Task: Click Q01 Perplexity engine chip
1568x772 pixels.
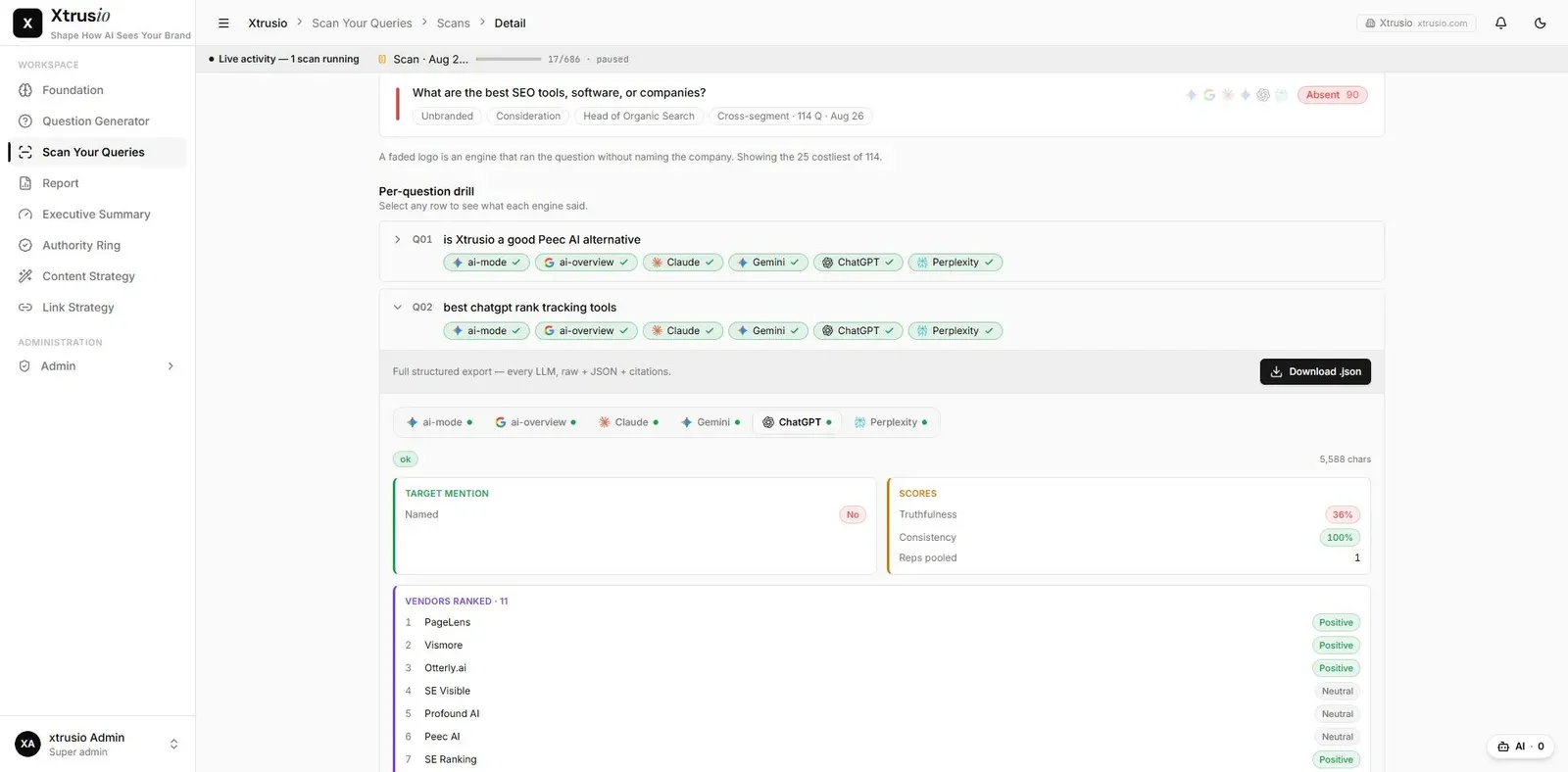Action: pos(955,263)
